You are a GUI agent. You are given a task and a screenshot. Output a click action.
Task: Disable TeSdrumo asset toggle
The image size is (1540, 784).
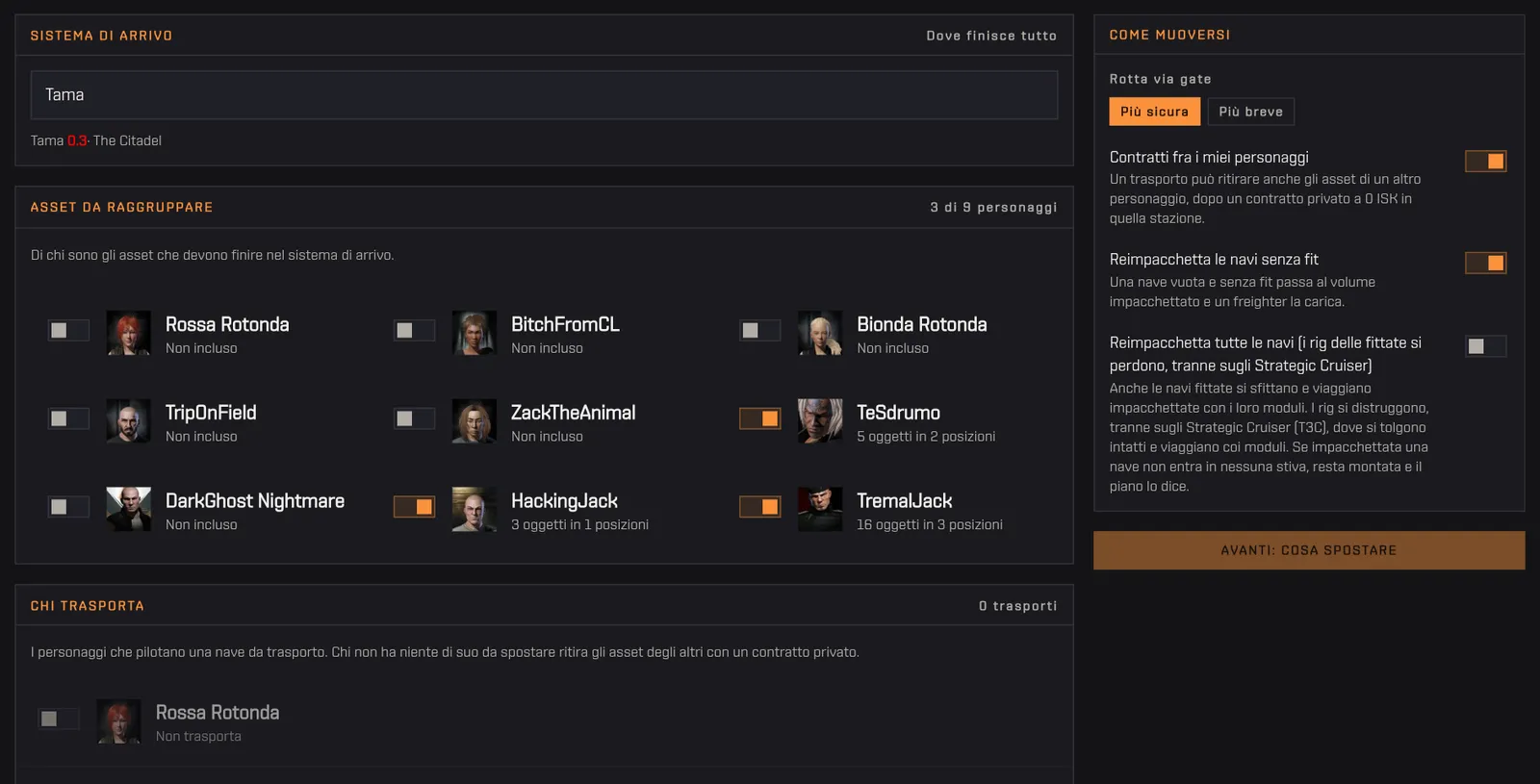(x=759, y=418)
